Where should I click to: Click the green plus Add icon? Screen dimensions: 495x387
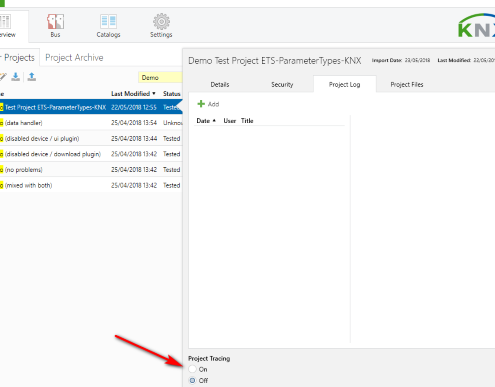tap(201, 104)
